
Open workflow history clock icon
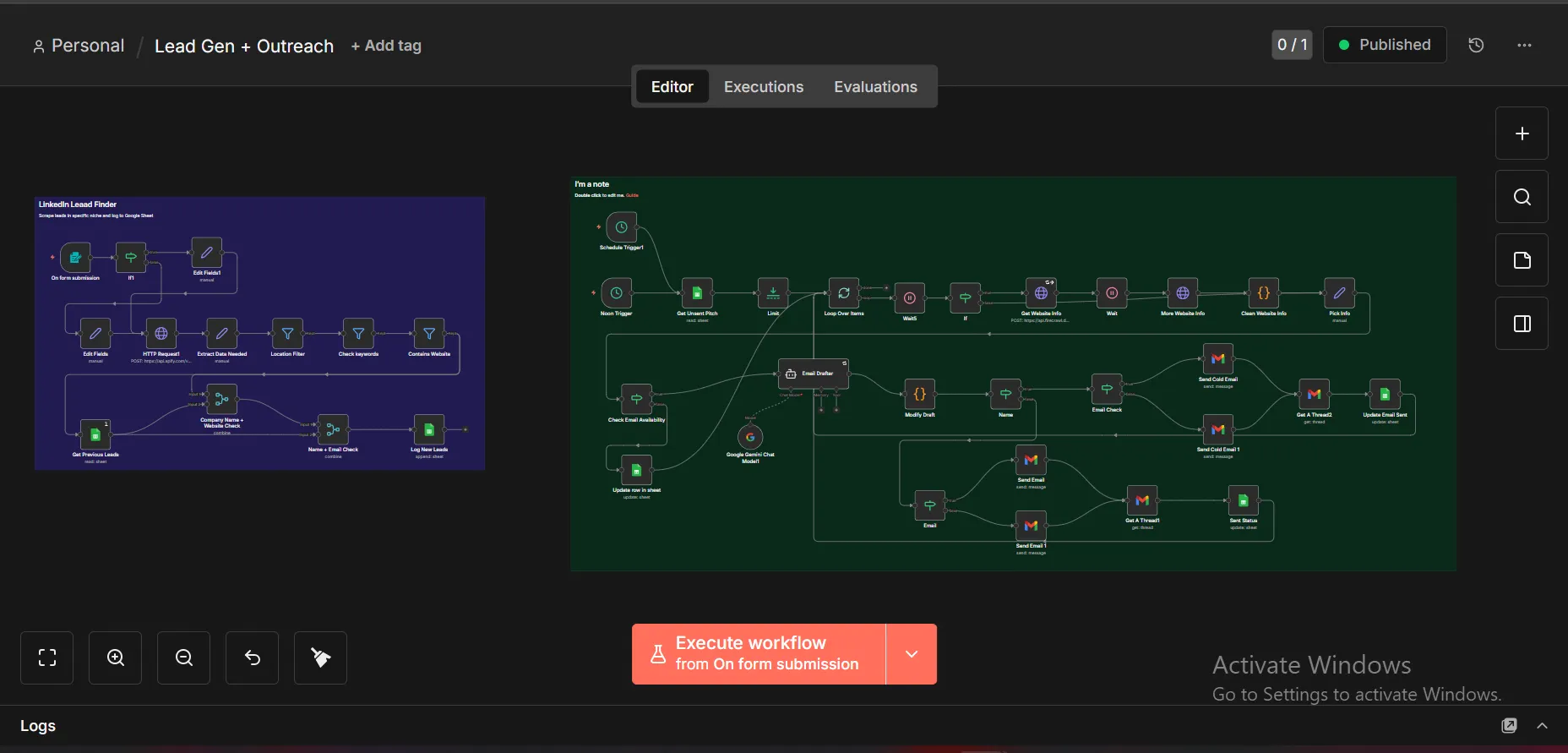click(1476, 45)
